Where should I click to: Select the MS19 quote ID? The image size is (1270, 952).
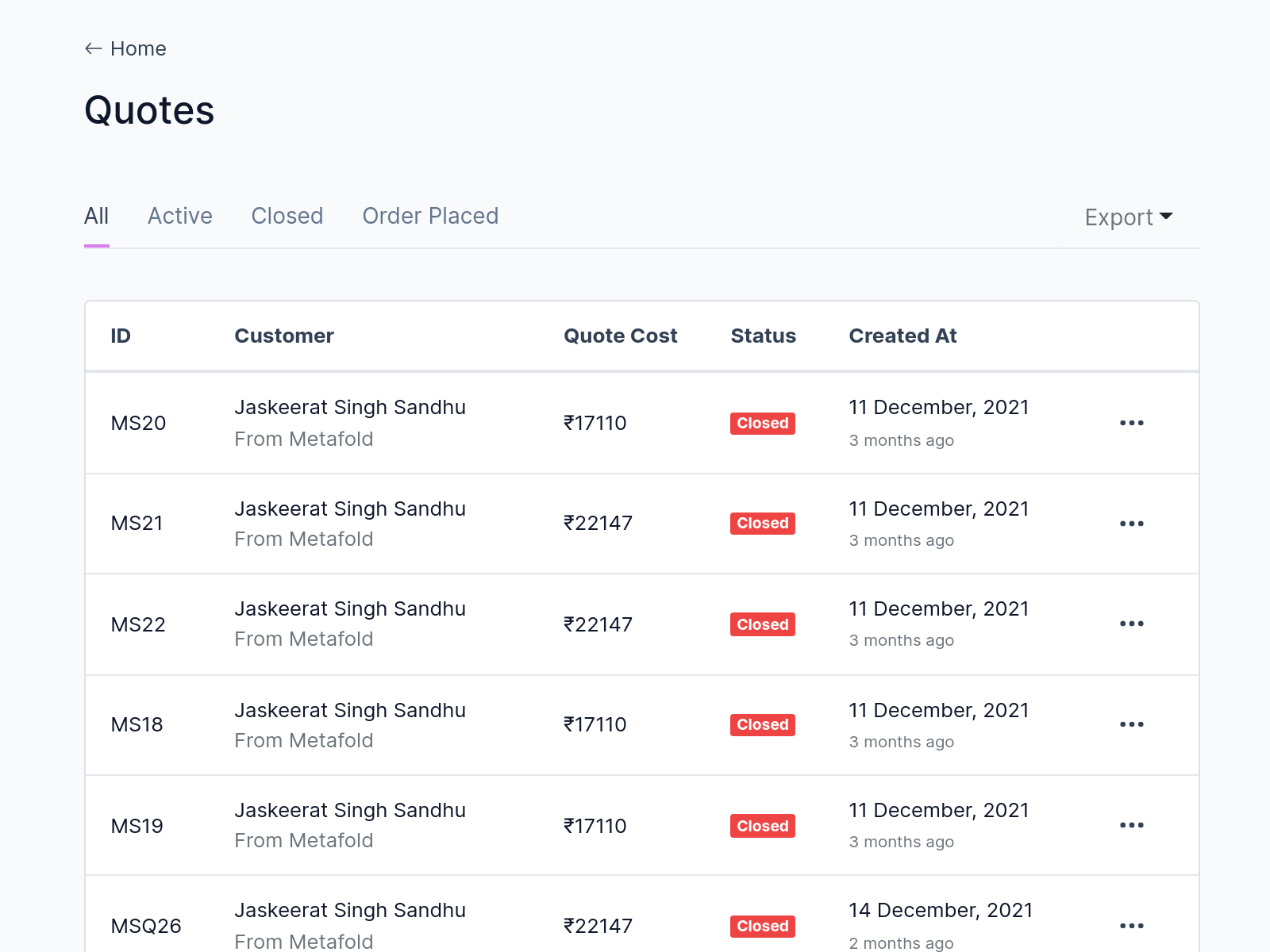137,826
